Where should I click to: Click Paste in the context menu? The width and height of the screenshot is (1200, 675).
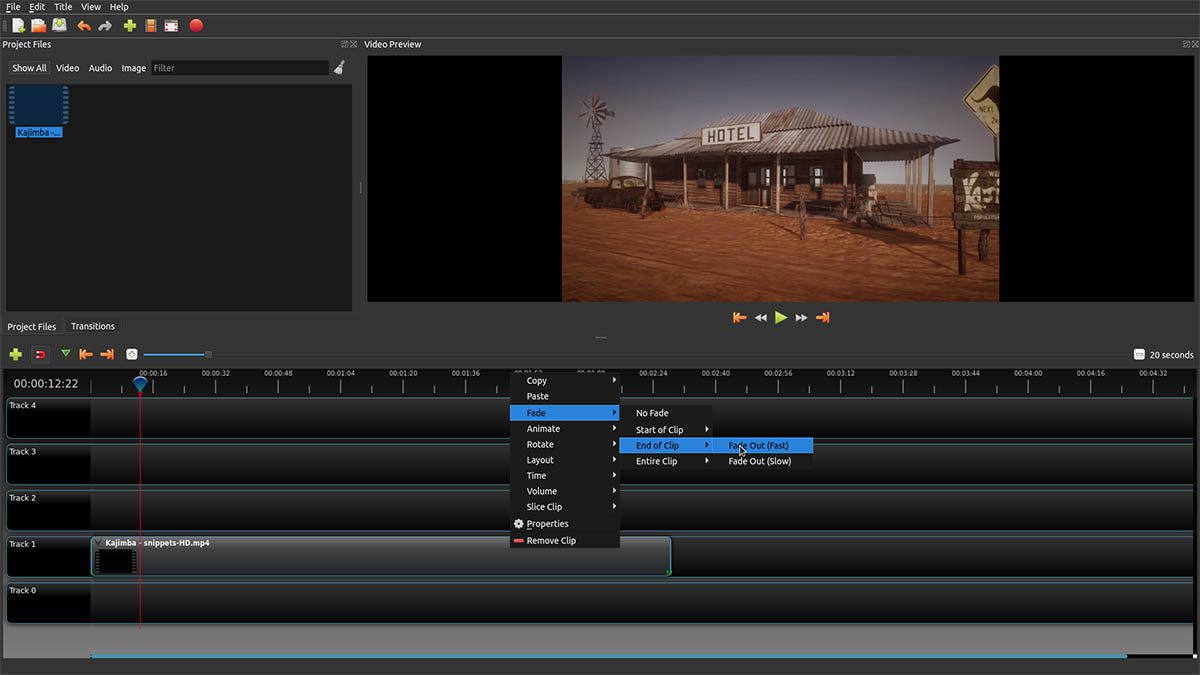tap(565, 396)
